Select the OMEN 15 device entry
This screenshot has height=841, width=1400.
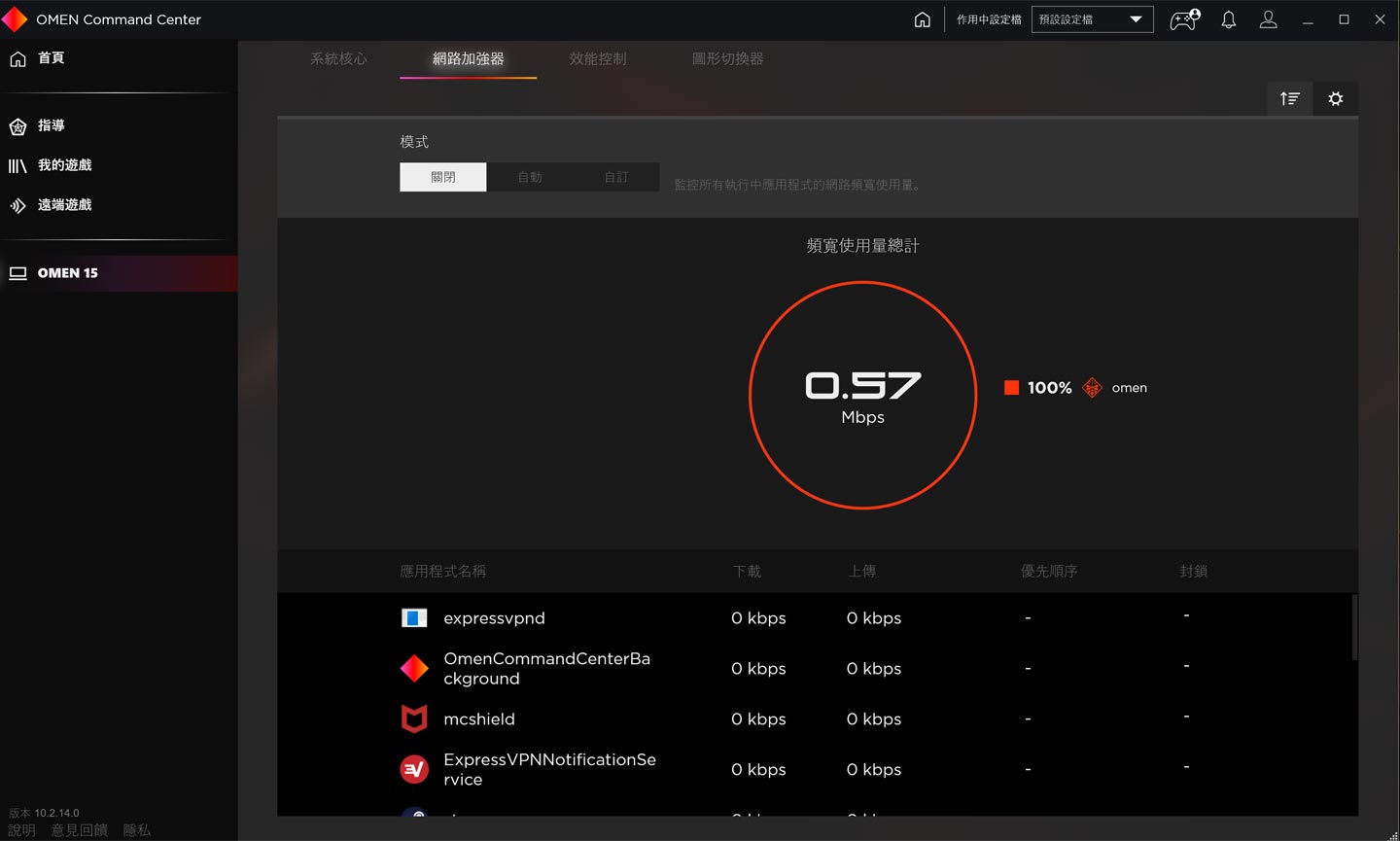pyautogui.click(x=119, y=273)
